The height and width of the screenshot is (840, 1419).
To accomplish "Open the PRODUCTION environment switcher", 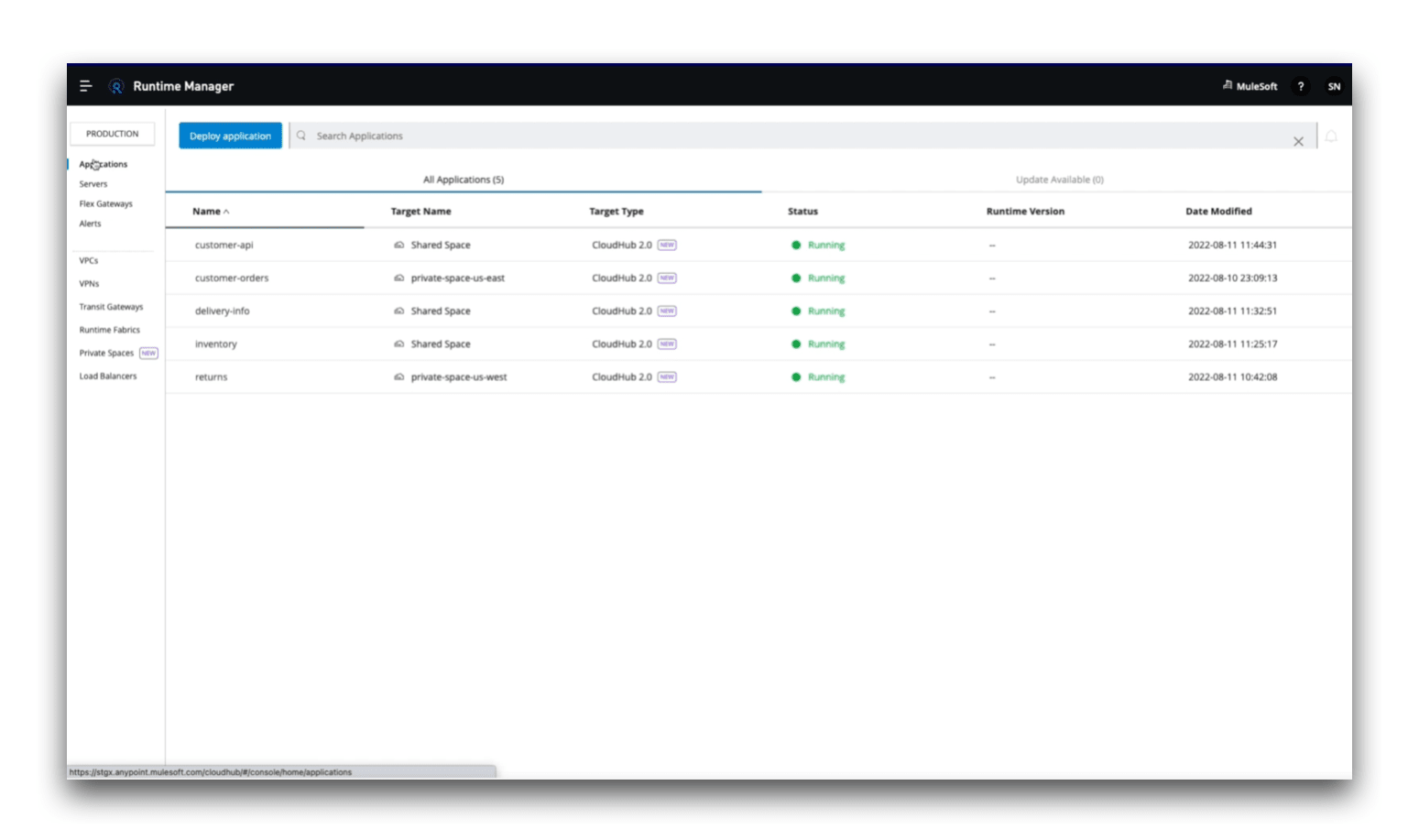I will pyautogui.click(x=113, y=134).
